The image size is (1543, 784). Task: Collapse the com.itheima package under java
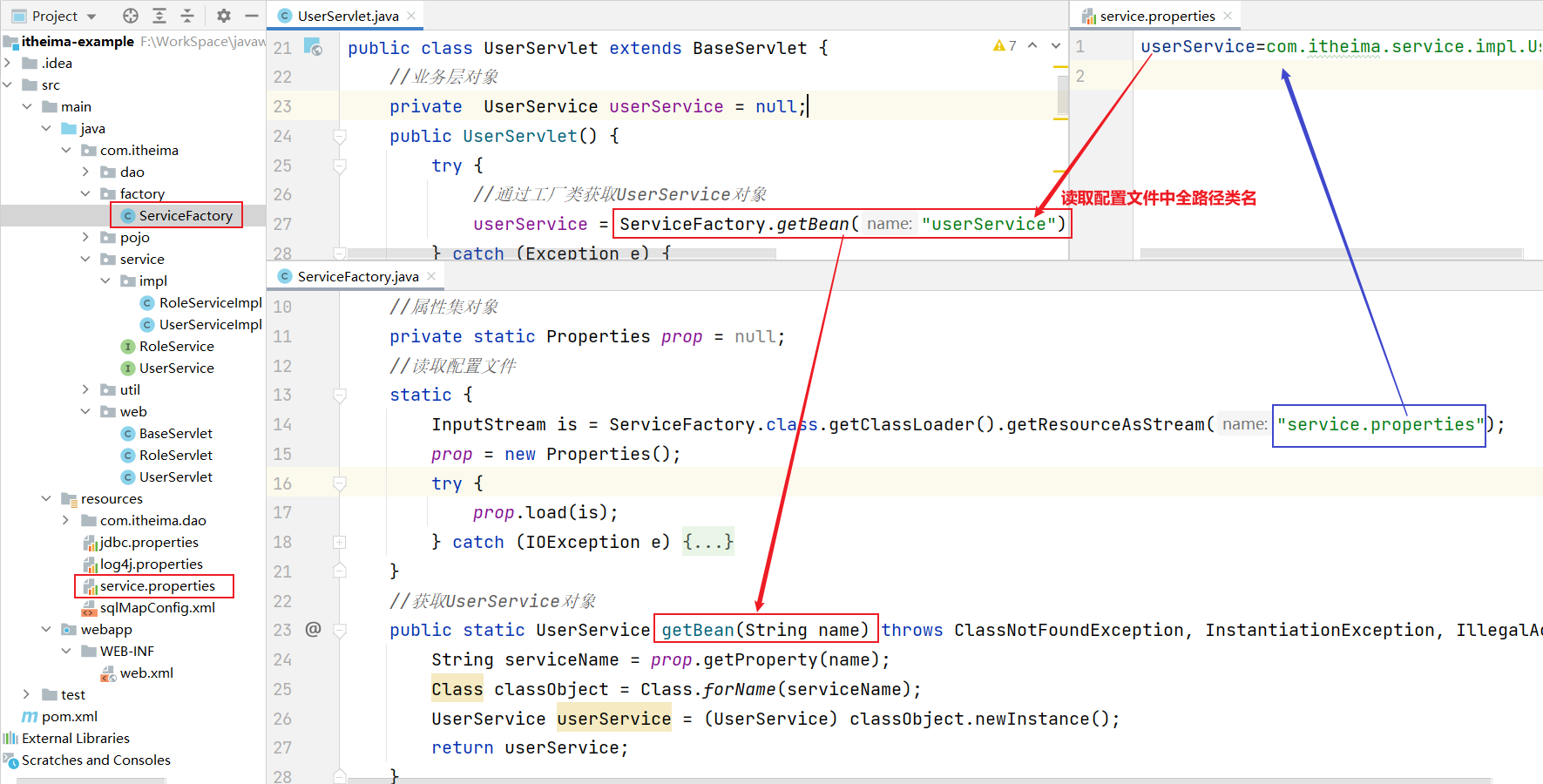tap(66, 150)
